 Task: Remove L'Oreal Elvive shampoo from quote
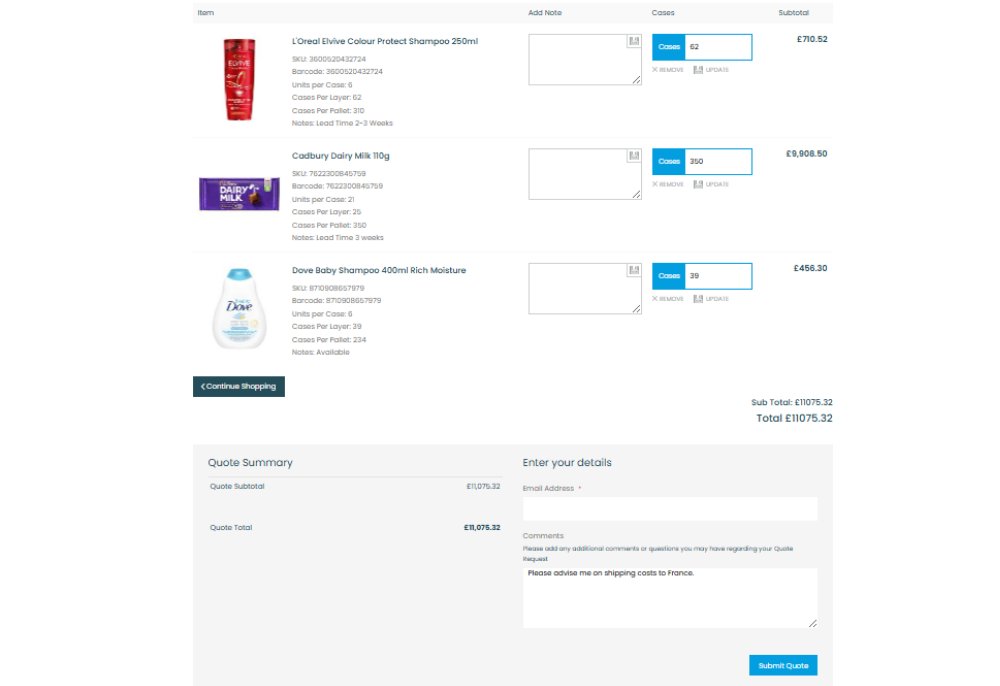tap(668, 69)
